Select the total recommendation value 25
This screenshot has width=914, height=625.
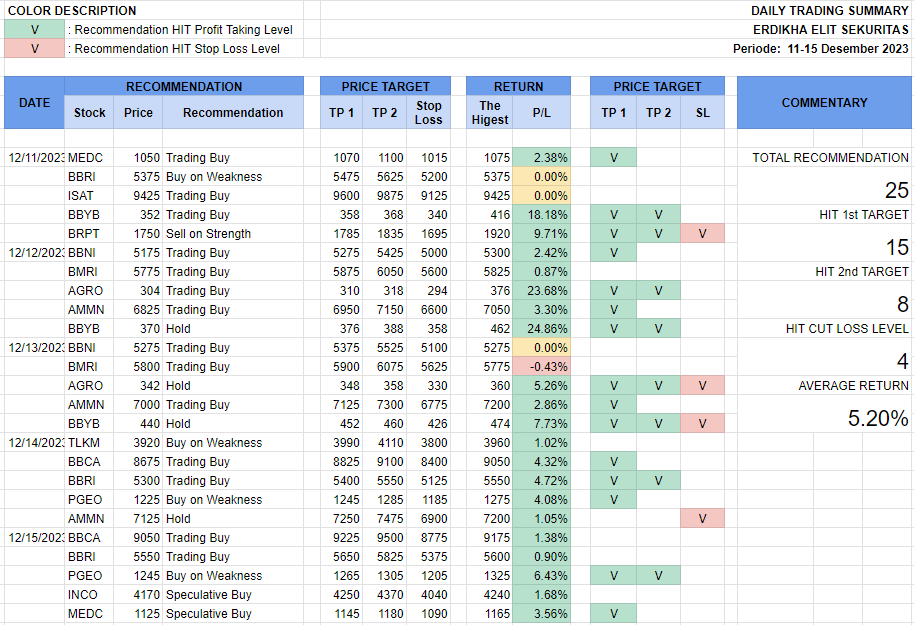[x=895, y=191]
